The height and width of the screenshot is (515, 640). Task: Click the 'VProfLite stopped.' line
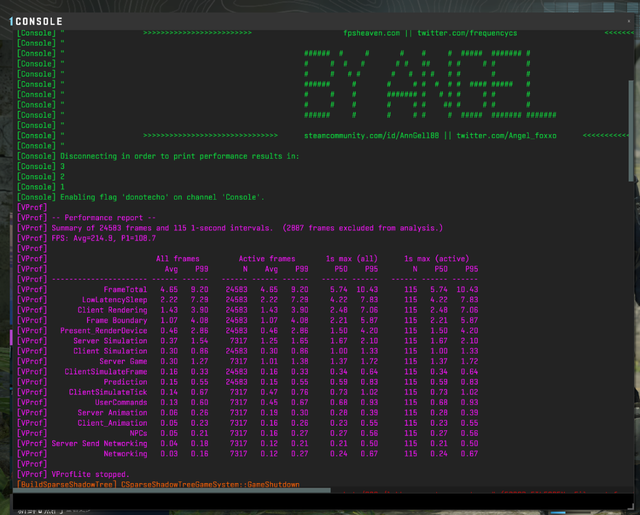[x=91, y=474]
